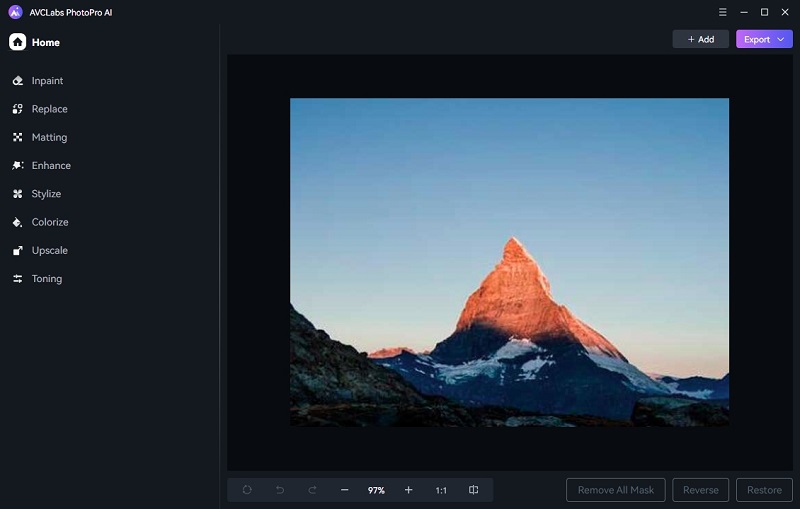Undo the last action
The height and width of the screenshot is (509, 800).
pyautogui.click(x=280, y=490)
